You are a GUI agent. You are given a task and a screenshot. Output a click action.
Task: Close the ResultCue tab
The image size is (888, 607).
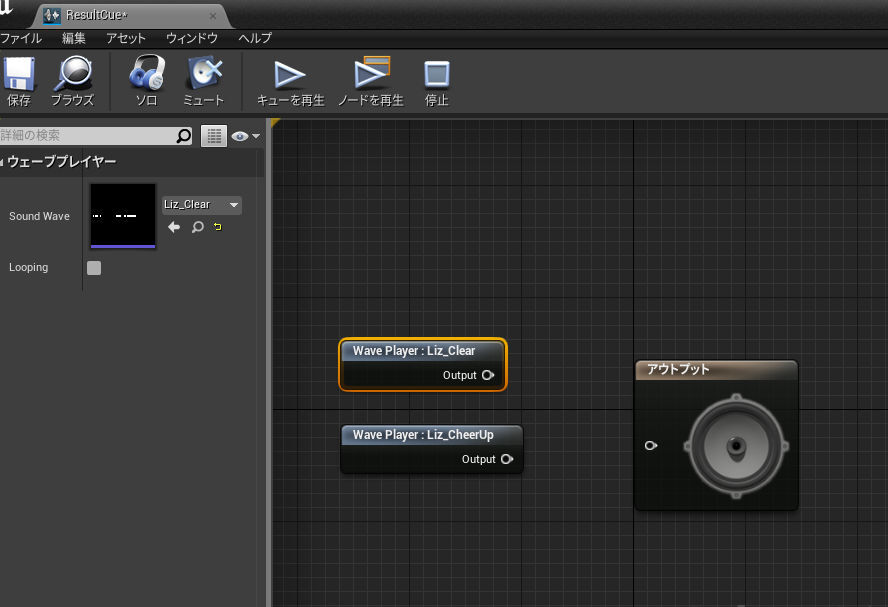pos(213,16)
